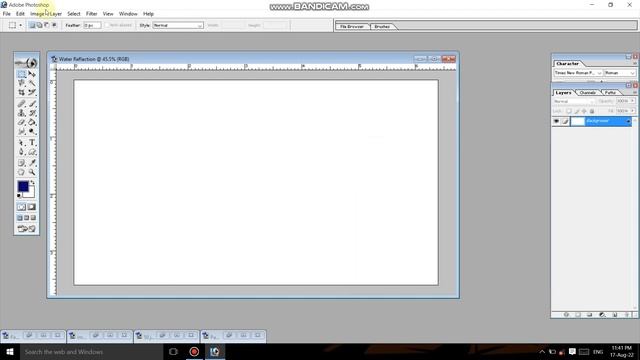Select the Background layer thumbnail
Screen dimensions: 640x360
point(577,121)
